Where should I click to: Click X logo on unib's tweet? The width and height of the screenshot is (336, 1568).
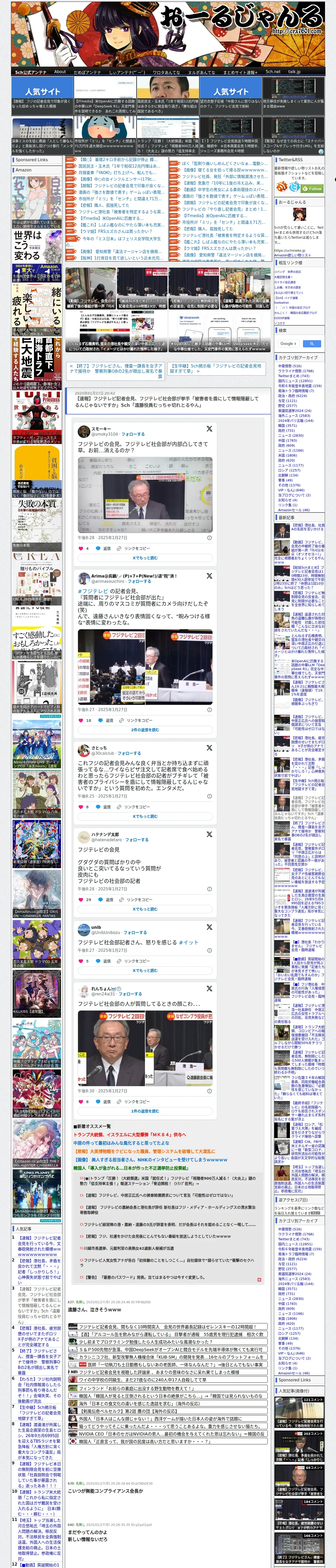click(209, 926)
